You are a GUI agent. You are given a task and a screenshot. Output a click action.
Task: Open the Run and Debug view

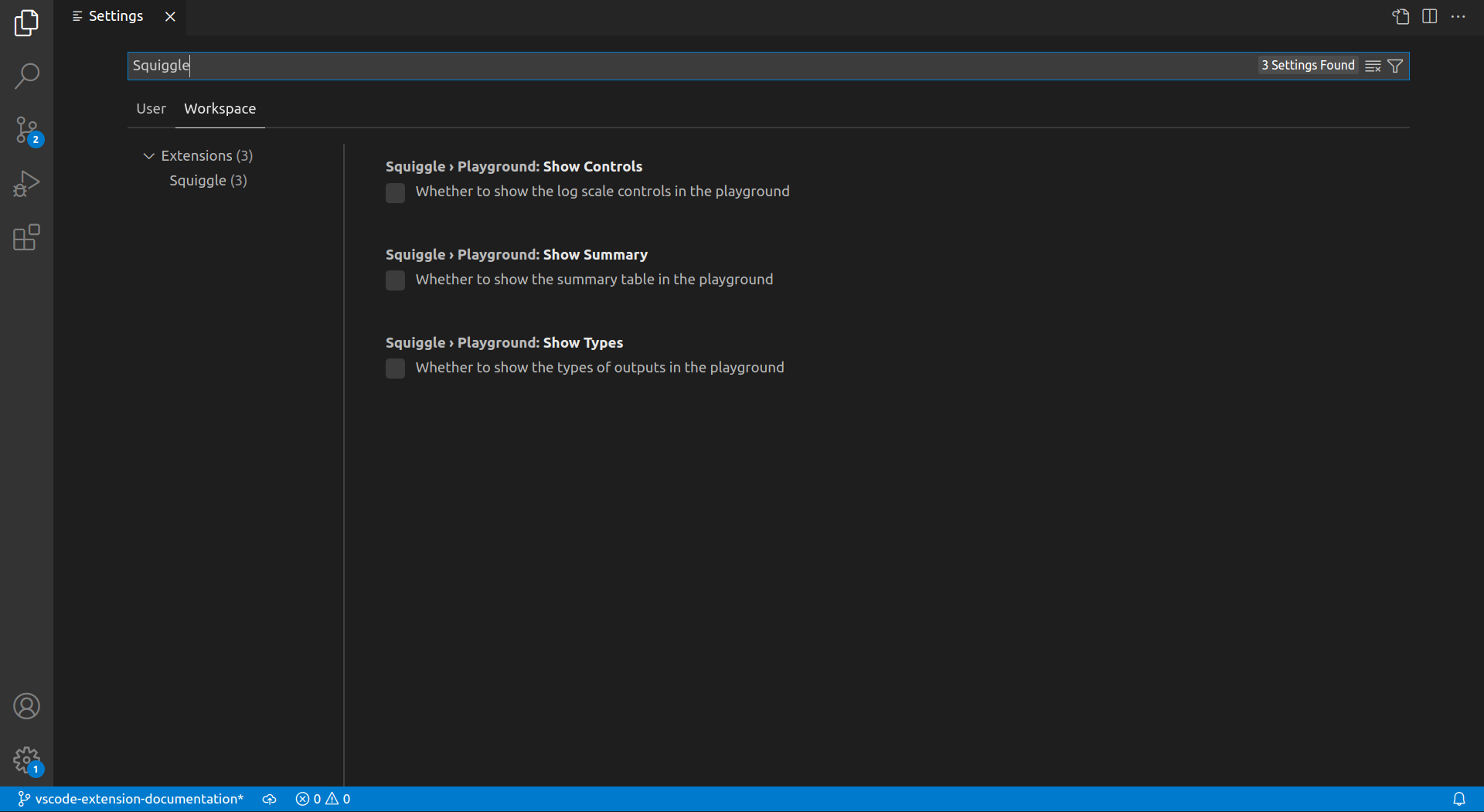[26, 184]
